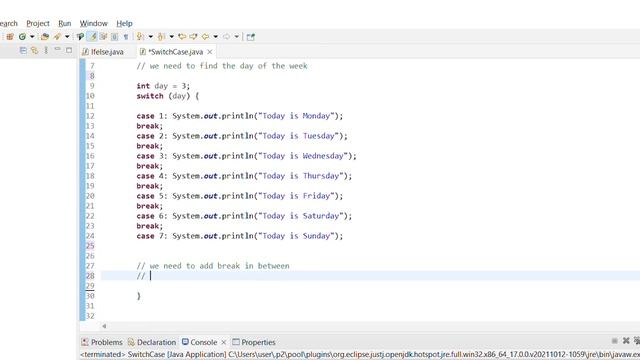Select the SwitchCase.java editor tab
This screenshot has height=360, width=640.
point(176,52)
